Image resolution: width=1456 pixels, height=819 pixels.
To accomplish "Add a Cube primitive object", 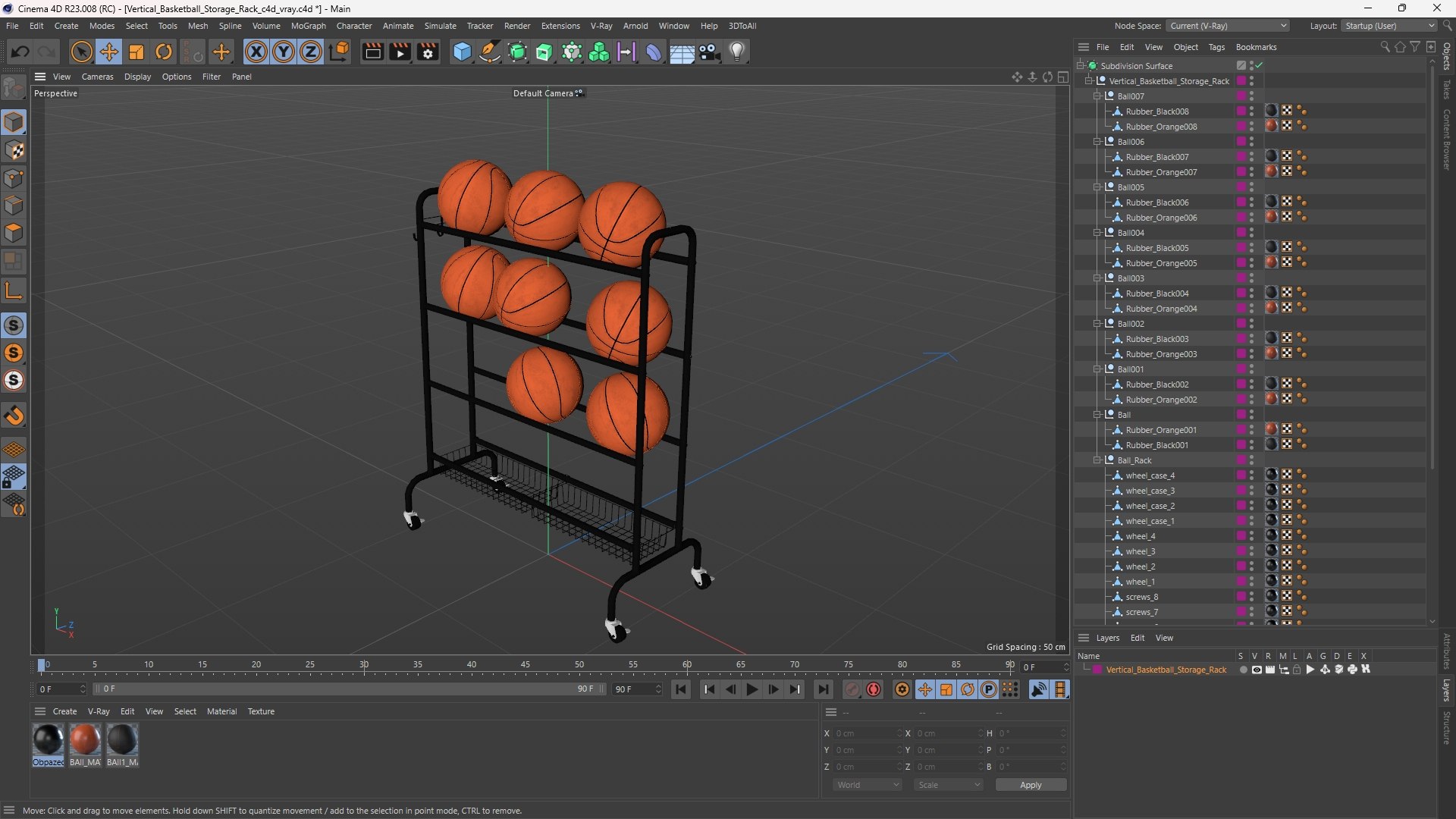I will click(x=462, y=52).
